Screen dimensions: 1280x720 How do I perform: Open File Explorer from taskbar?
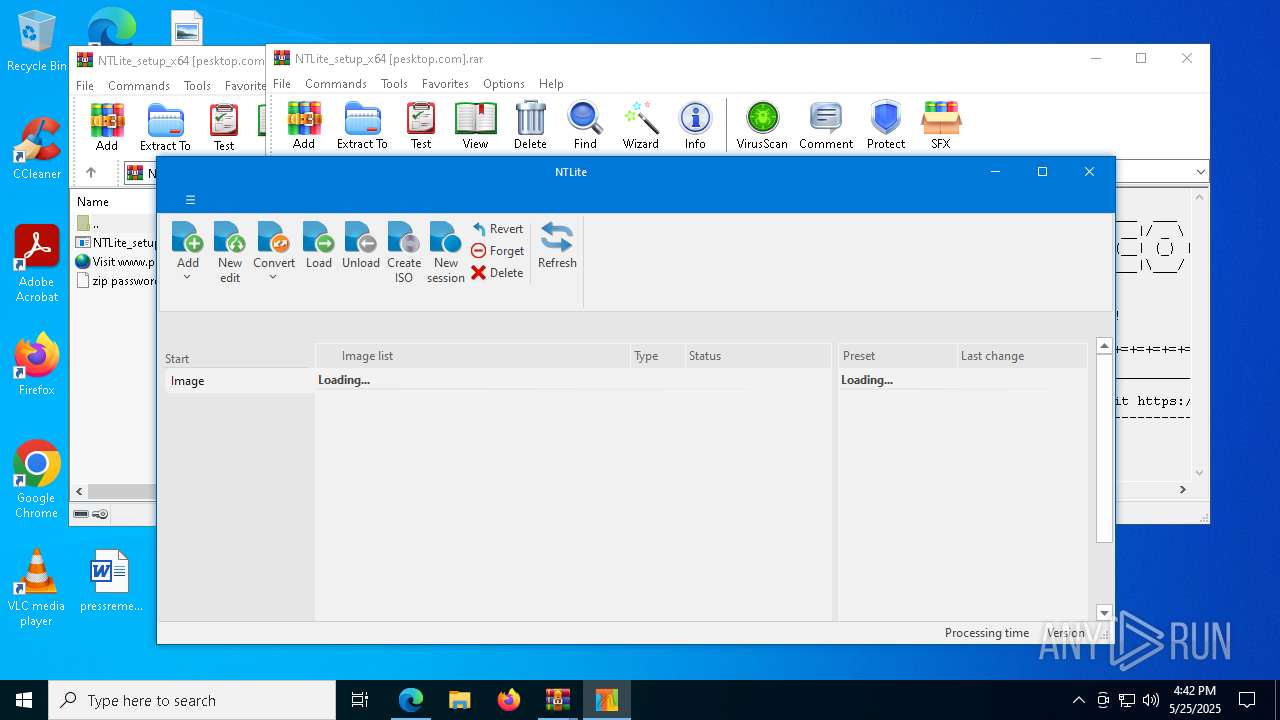pos(459,700)
